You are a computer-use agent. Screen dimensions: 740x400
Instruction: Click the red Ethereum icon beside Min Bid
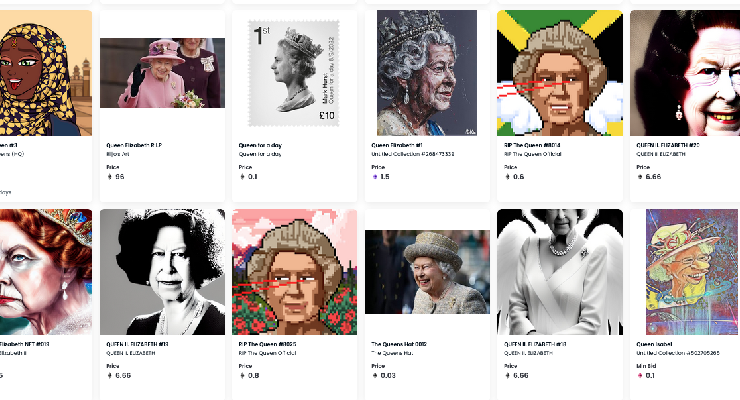639,375
